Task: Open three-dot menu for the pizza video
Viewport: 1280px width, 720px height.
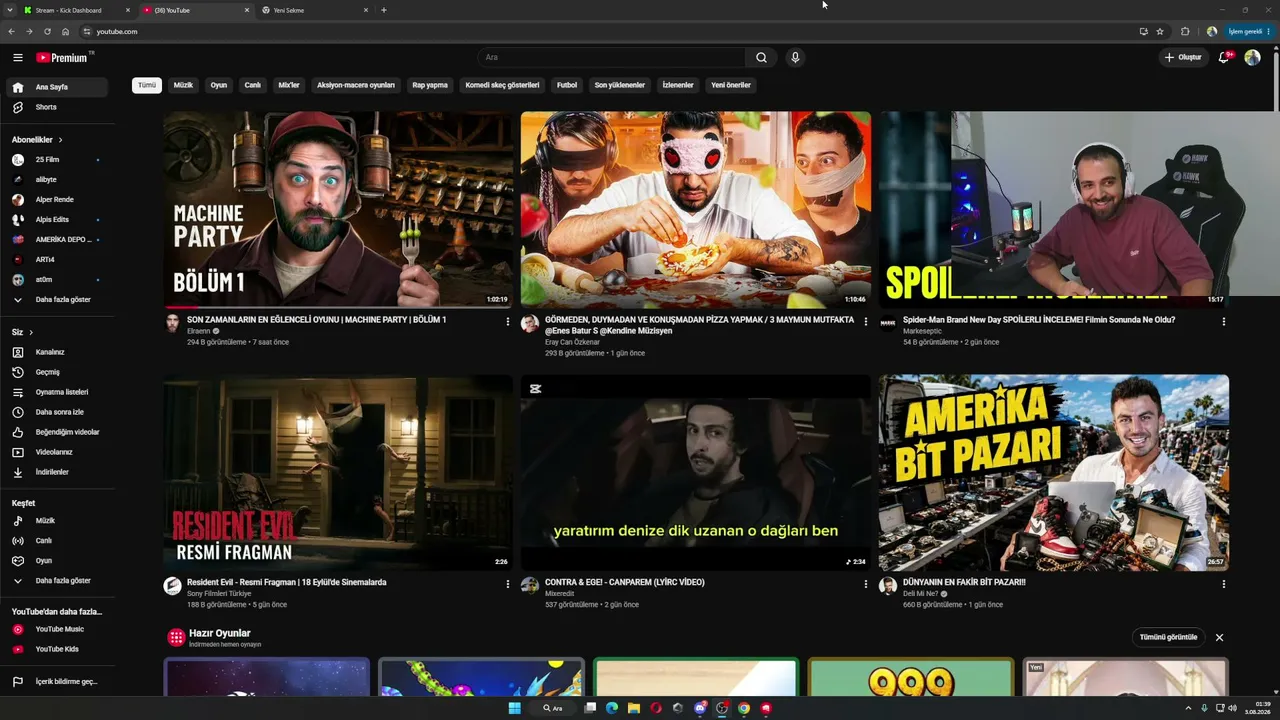Action: point(866,322)
